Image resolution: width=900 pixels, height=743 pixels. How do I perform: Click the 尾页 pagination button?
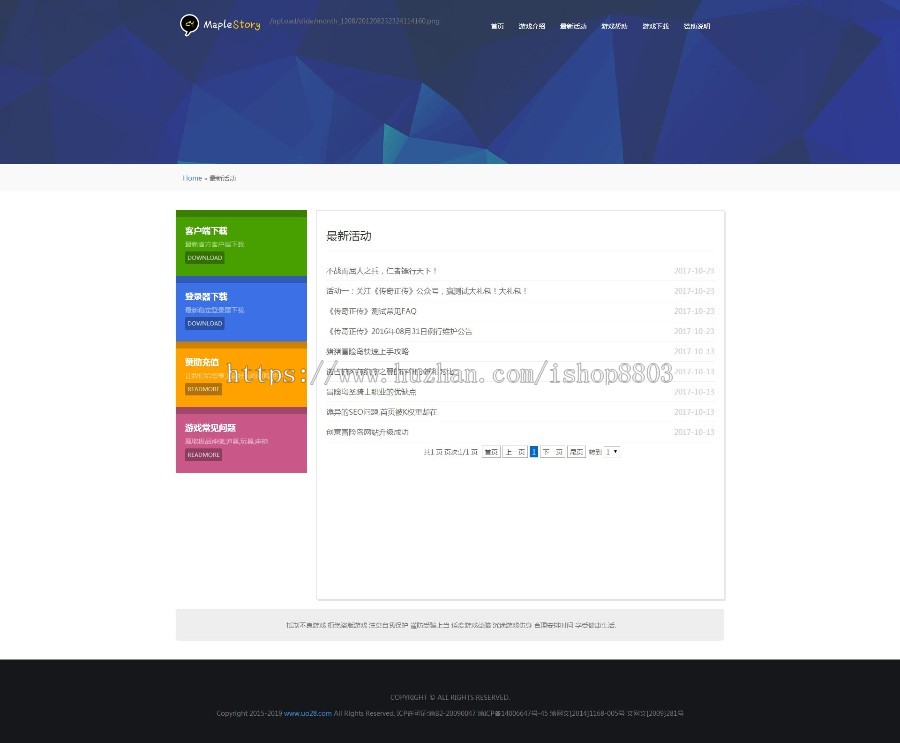tap(576, 452)
